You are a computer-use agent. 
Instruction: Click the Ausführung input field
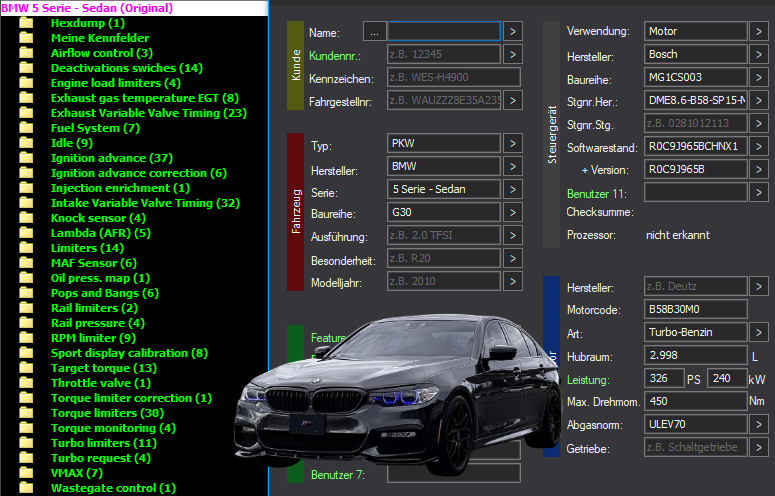(x=444, y=235)
